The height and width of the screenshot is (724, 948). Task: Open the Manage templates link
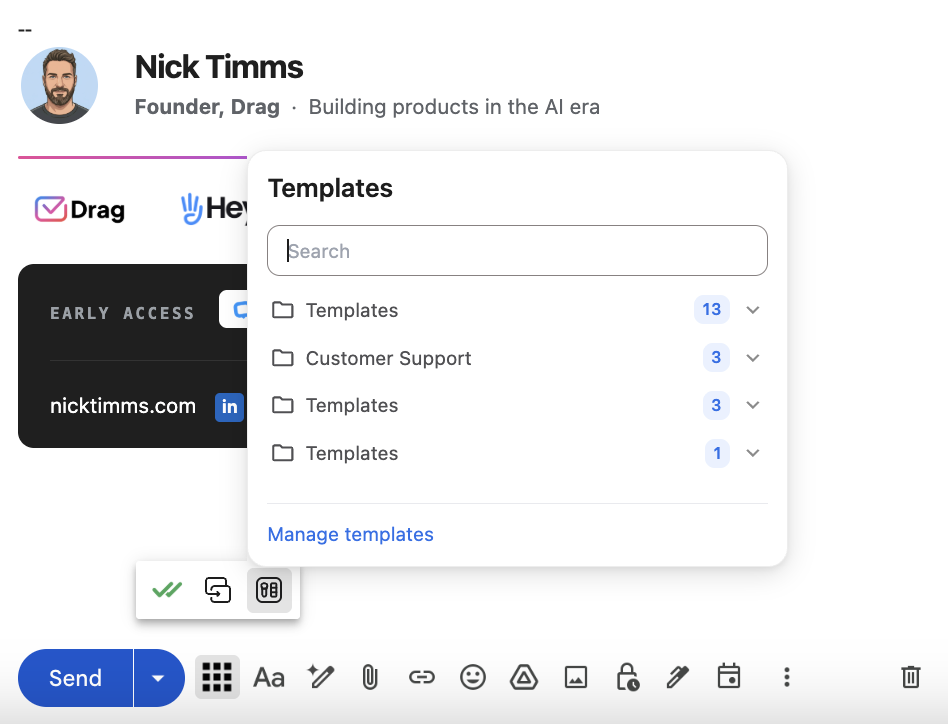350,534
